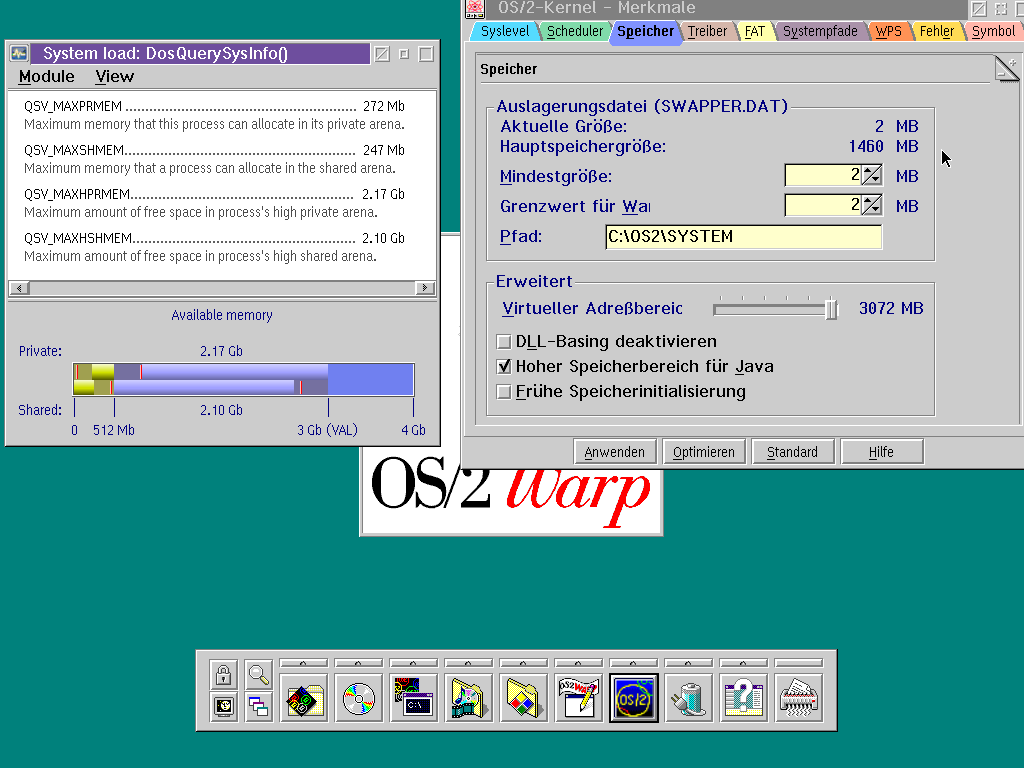Enable Frühe Speicherinitialisierung checkbox

pyautogui.click(x=504, y=391)
